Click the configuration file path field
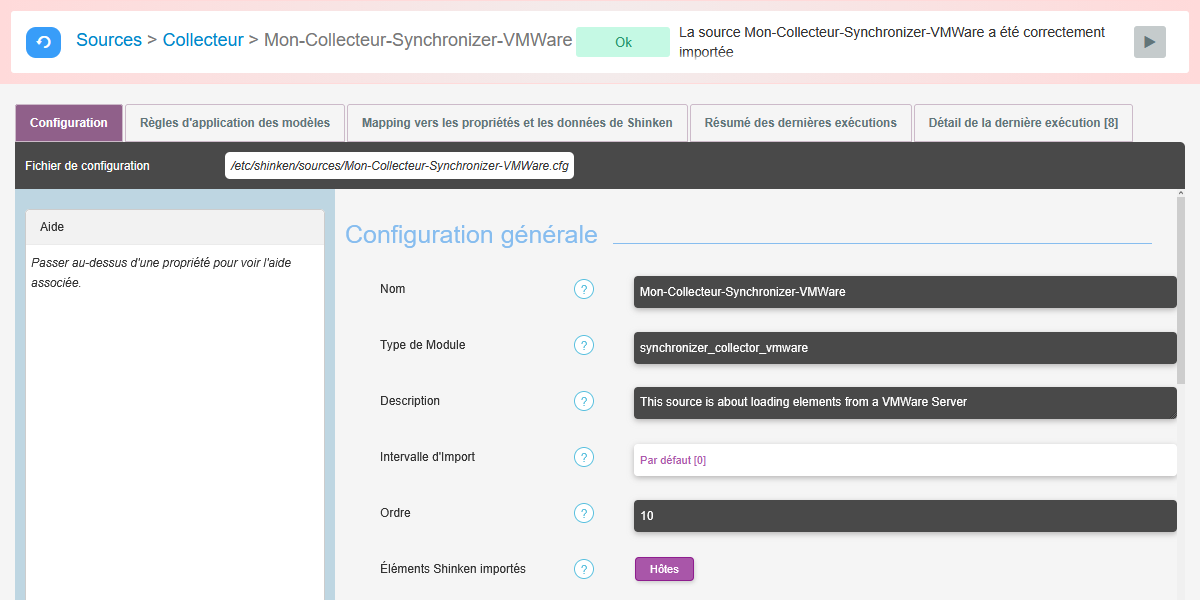The image size is (1200, 600). pos(399,166)
